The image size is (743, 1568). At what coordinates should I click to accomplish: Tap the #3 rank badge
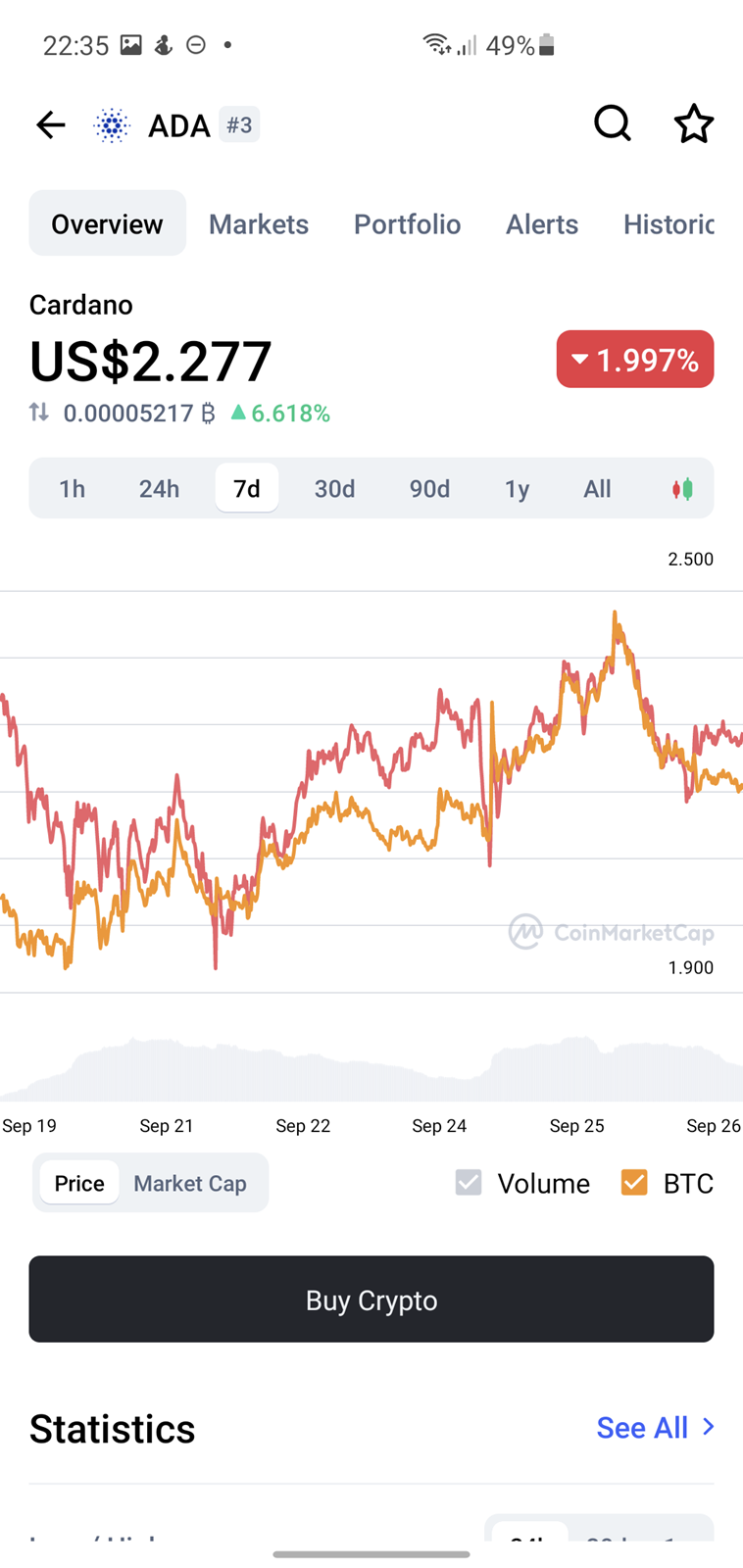point(239,124)
